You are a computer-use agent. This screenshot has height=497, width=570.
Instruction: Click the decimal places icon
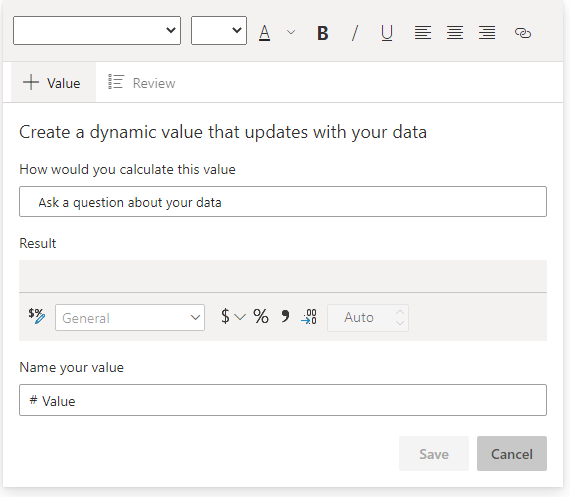[x=309, y=317]
